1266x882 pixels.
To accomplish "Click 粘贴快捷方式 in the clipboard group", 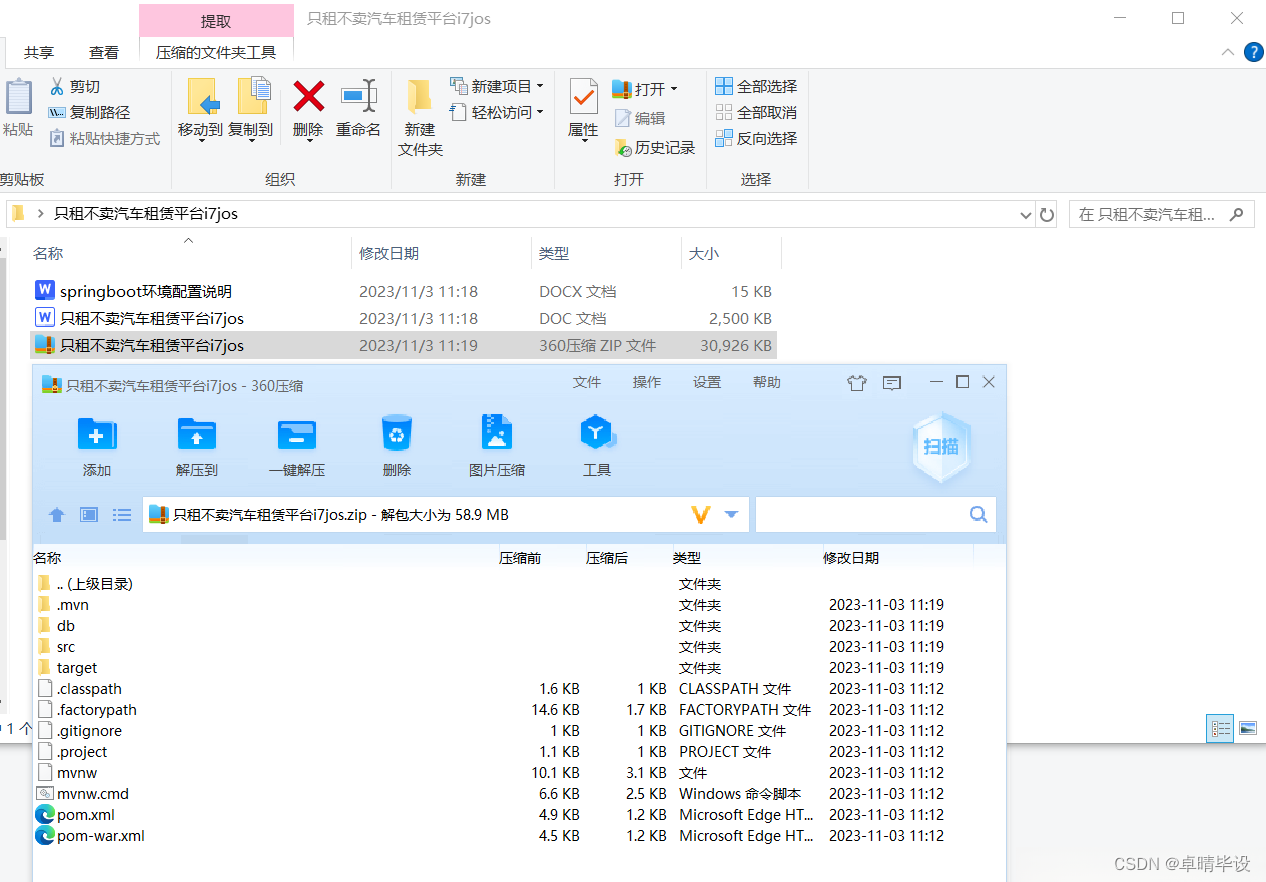I will (104, 139).
